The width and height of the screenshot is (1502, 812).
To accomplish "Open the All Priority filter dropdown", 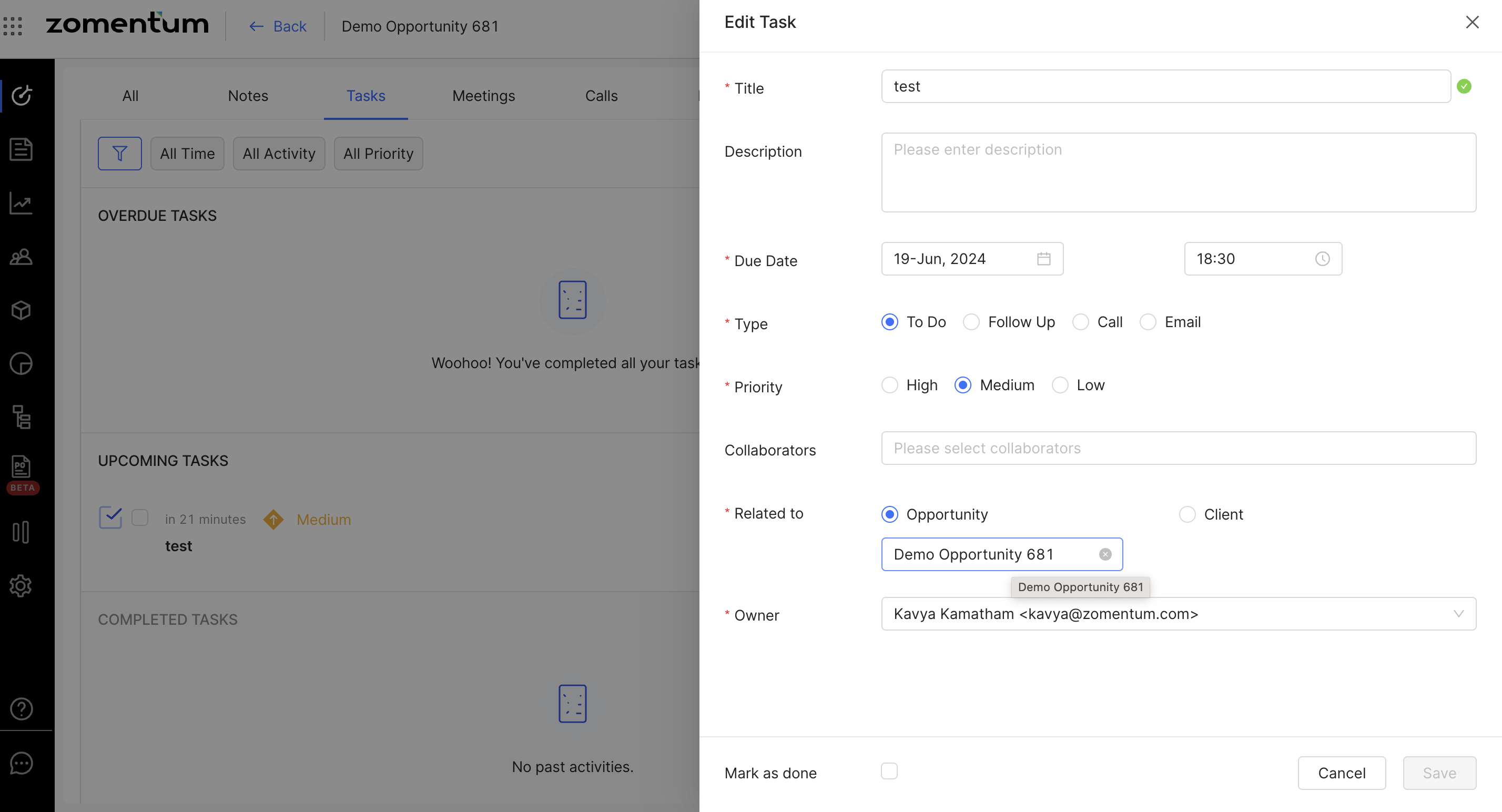I will pyautogui.click(x=378, y=154).
